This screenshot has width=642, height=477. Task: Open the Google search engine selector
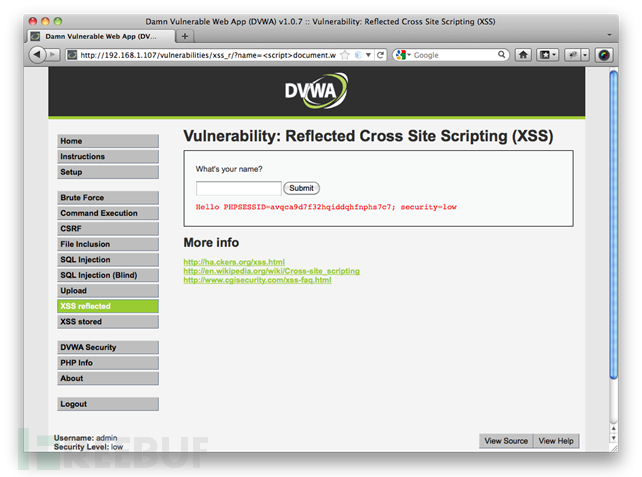coord(403,55)
